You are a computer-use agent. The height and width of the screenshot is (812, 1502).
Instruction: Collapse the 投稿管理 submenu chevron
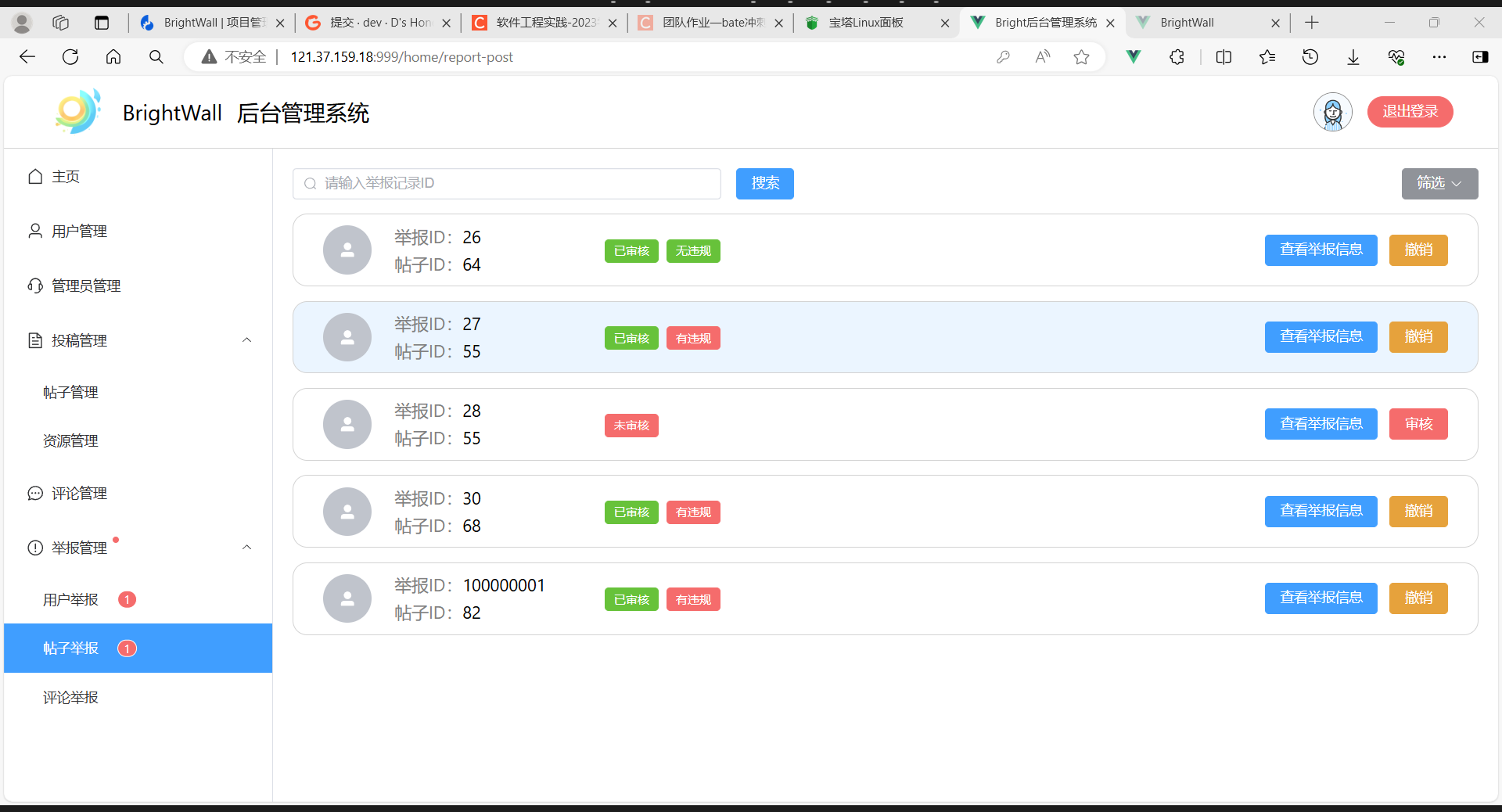coord(247,340)
